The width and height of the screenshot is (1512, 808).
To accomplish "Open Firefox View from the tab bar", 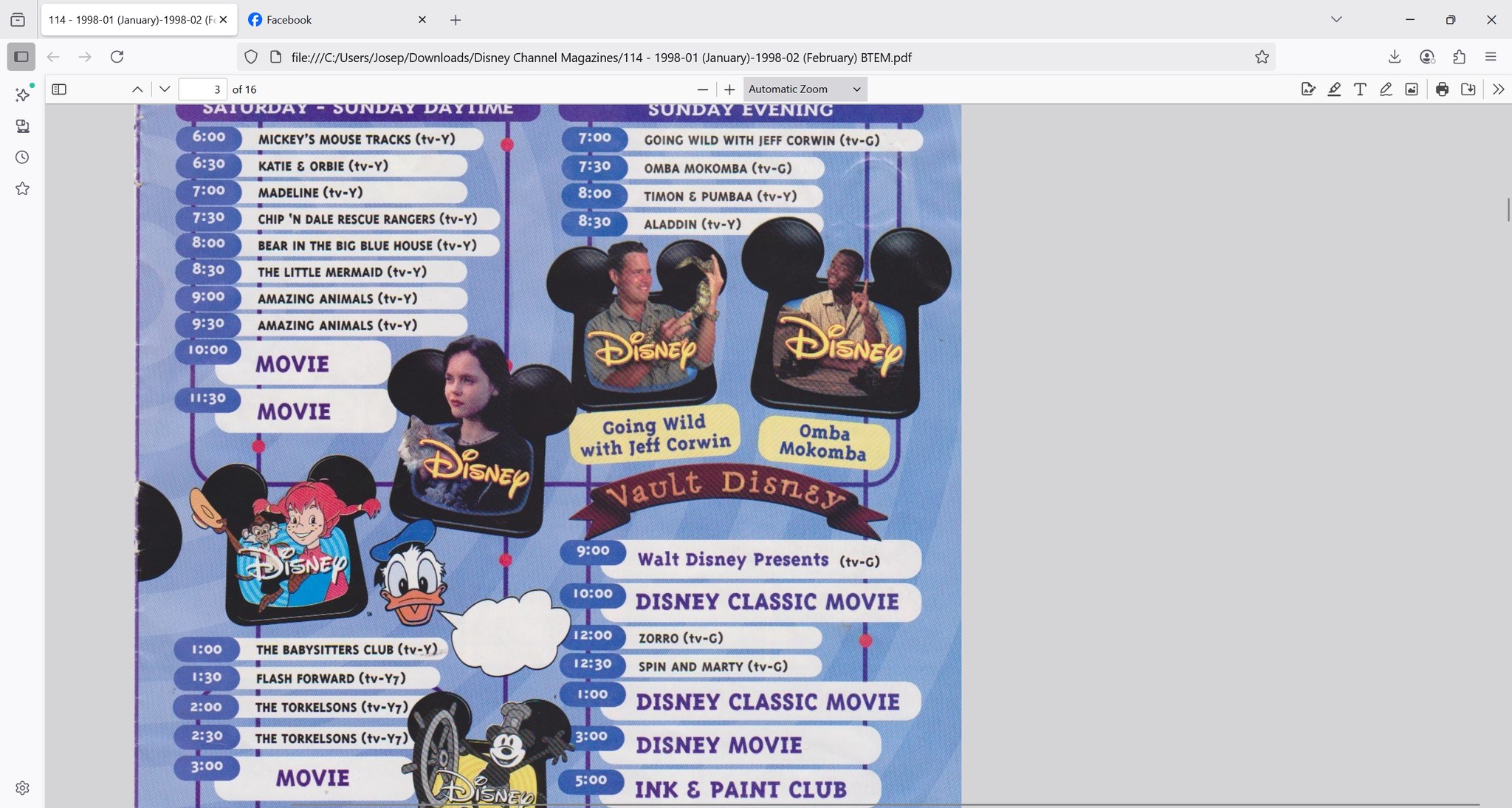I will tap(18, 20).
